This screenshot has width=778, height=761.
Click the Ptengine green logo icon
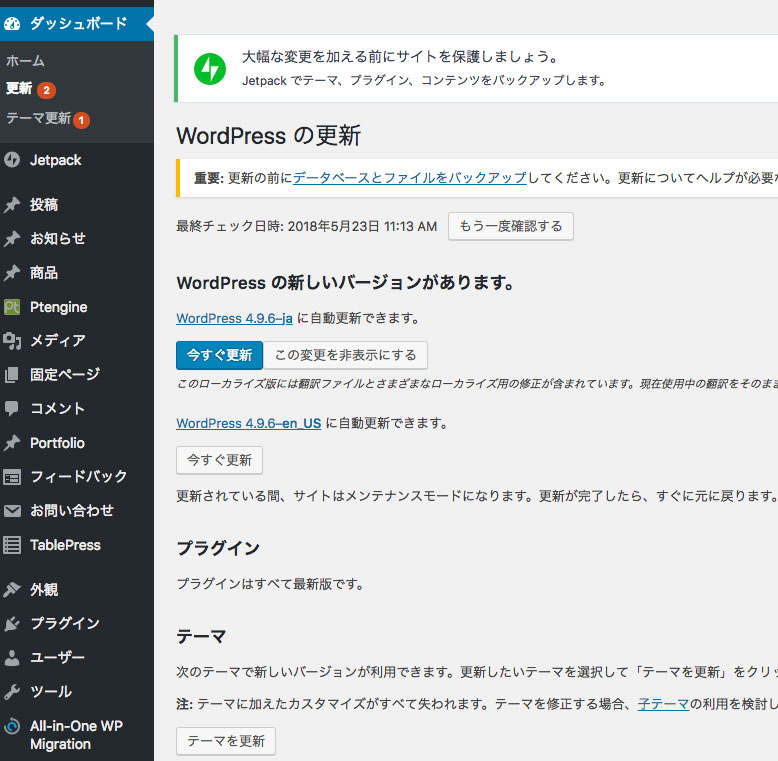coord(12,307)
